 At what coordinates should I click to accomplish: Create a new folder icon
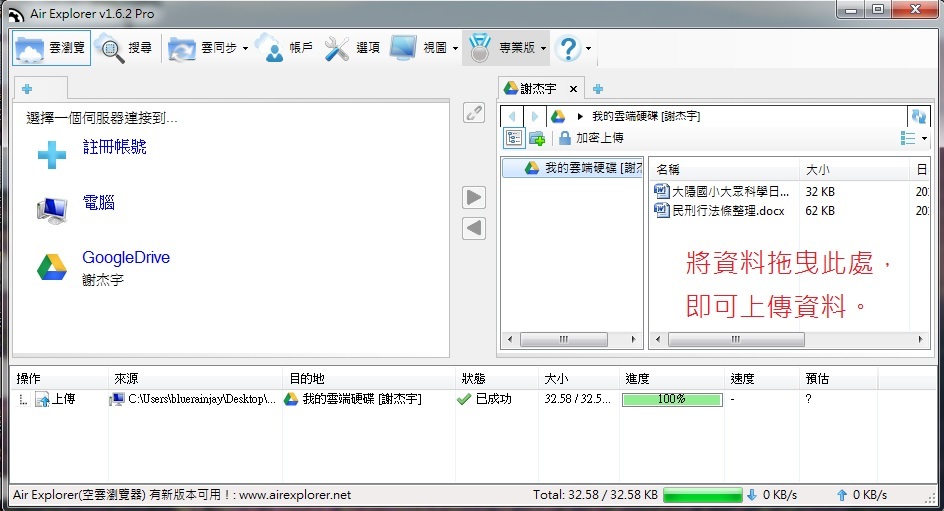pyautogui.click(x=536, y=138)
